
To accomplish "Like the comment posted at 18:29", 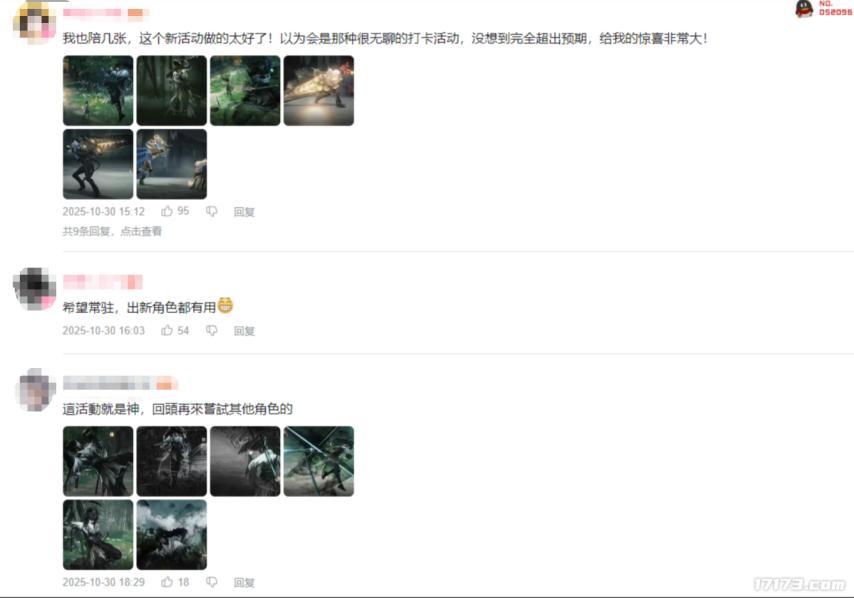I will tap(167, 582).
